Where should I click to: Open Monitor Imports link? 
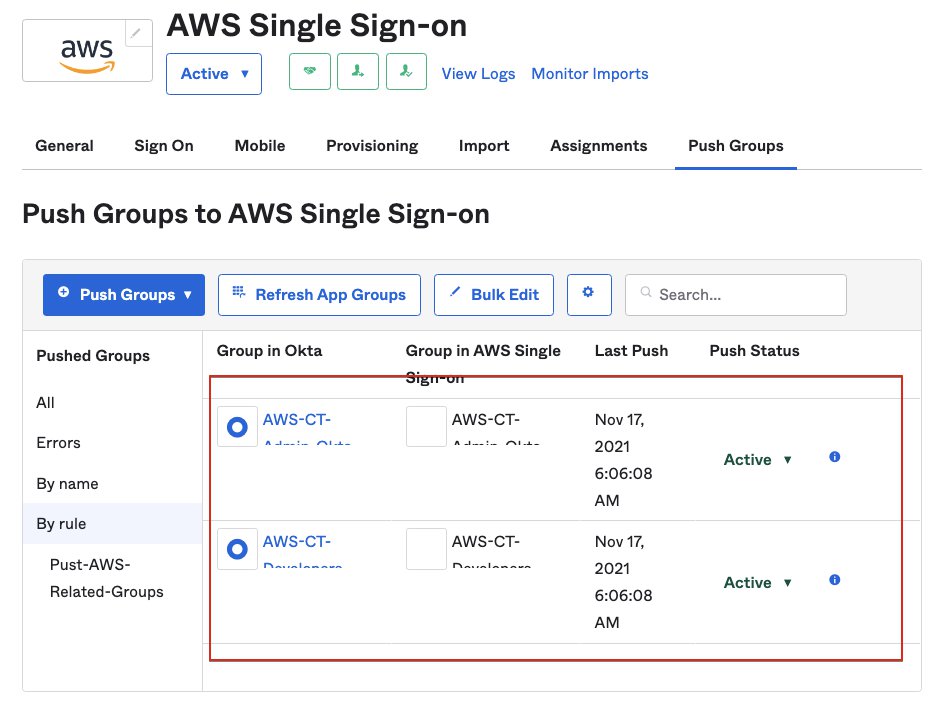pos(590,74)
